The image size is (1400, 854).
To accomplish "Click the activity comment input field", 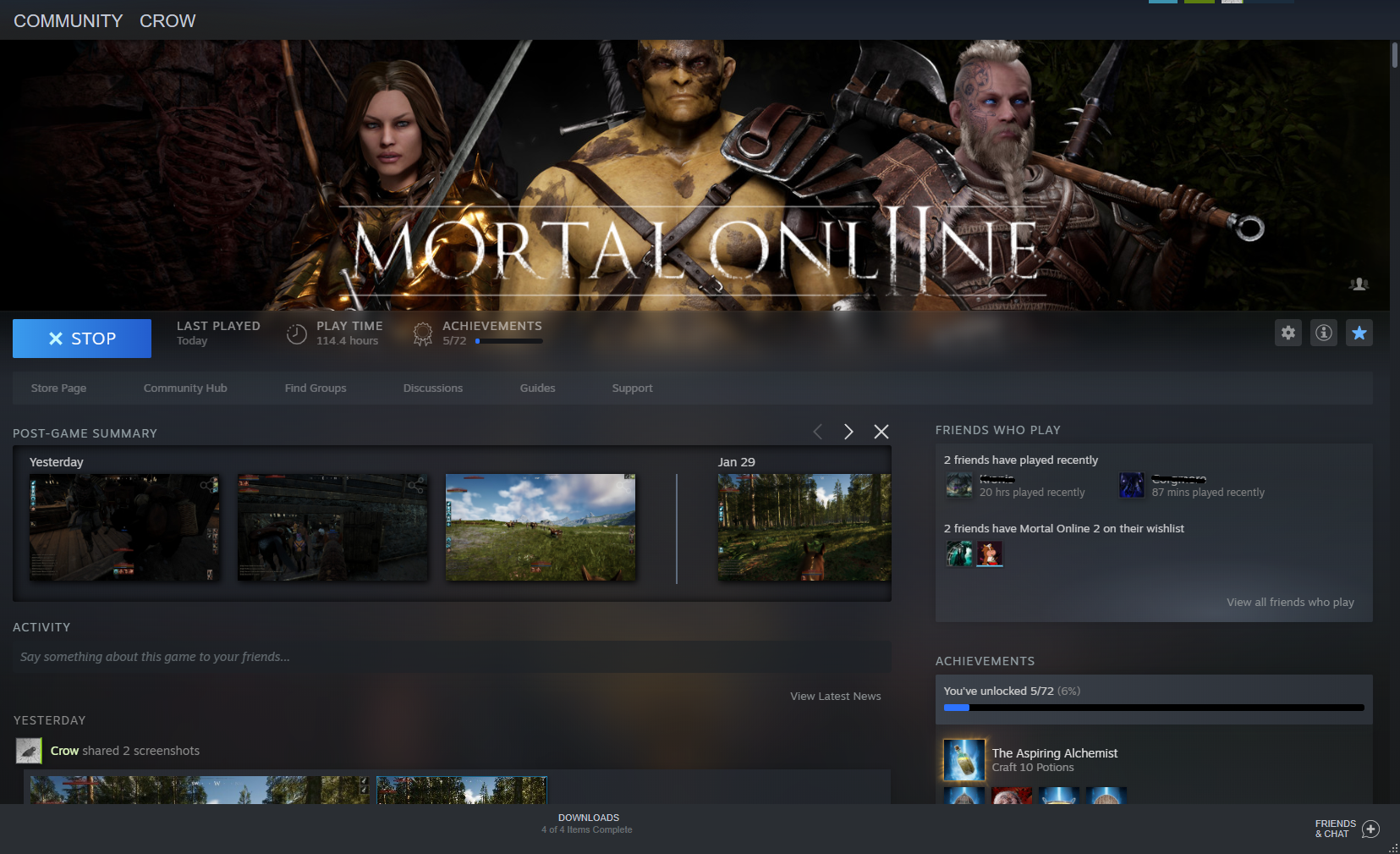I will point(452,657).
